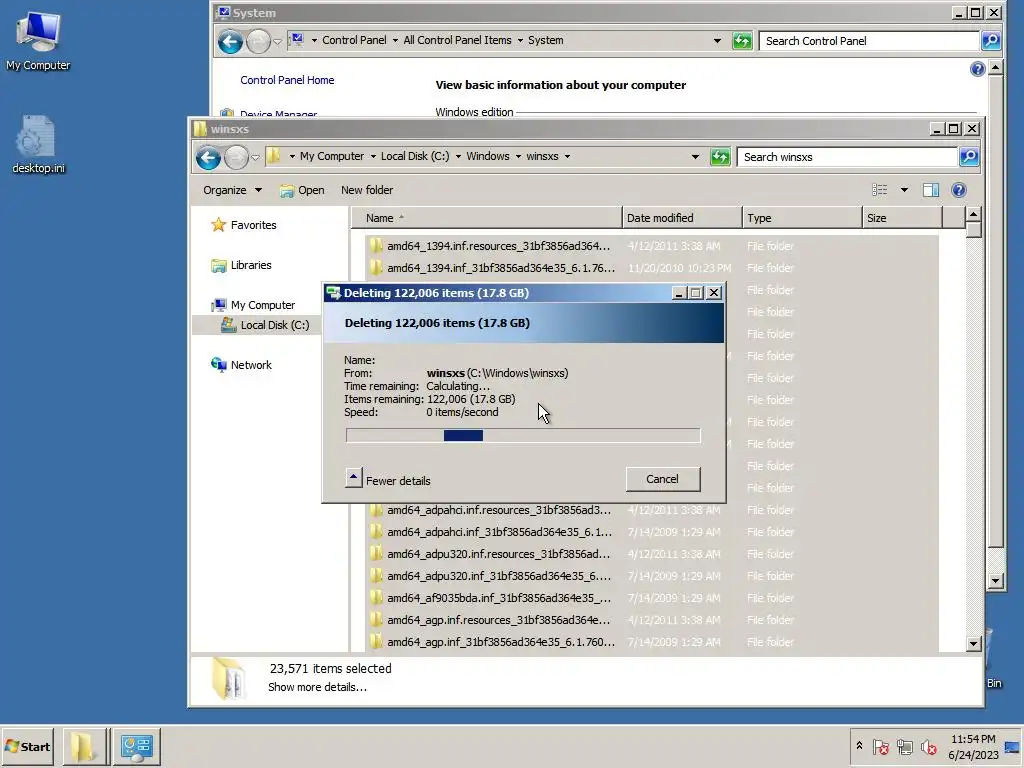Open help in the winsxs window
Viewport: 1024px width, 768px height.
pyautogui.click(x=959, y=190)
